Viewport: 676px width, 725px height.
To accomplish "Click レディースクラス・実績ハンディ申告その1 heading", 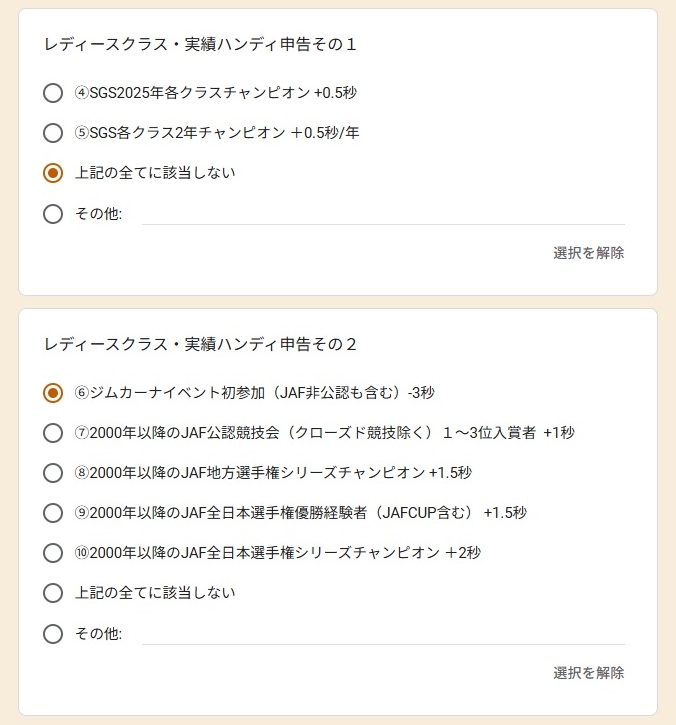I will [200, 44].
